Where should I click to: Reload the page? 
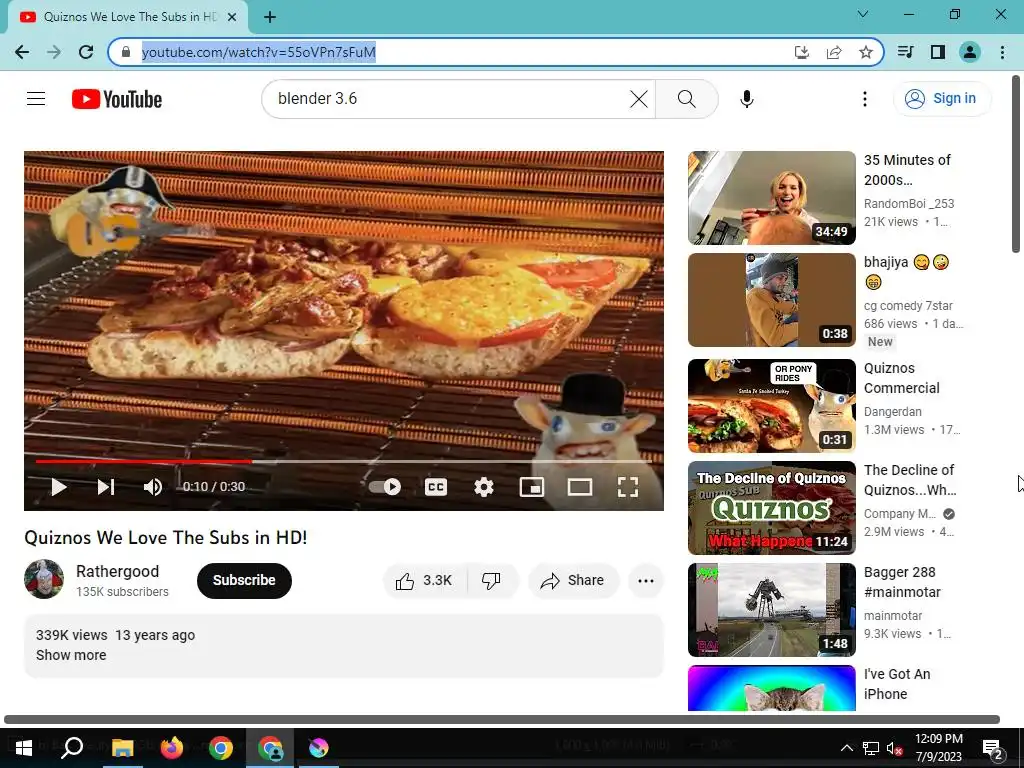tap(86, 52)
